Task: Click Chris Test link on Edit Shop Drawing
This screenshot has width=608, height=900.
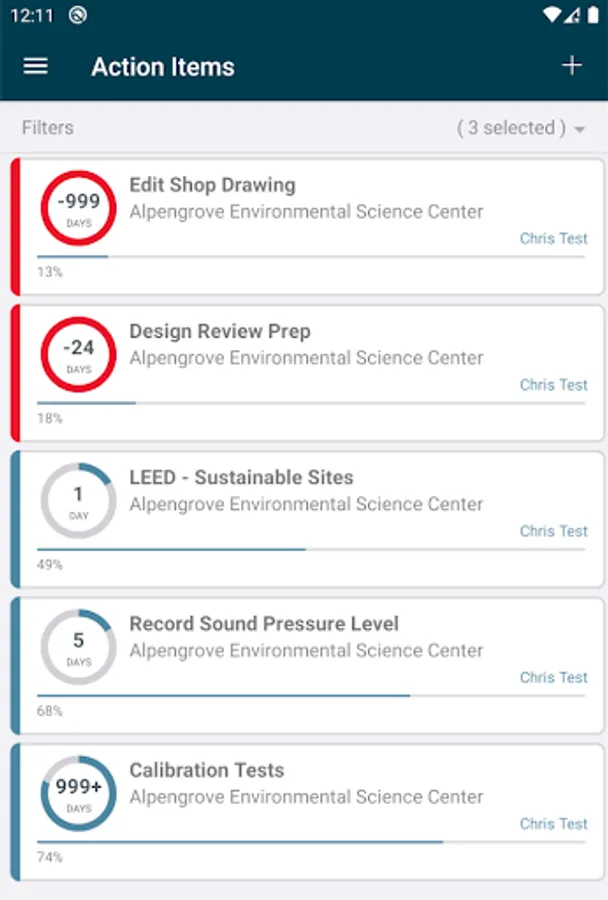Action: tap(553, 239)
